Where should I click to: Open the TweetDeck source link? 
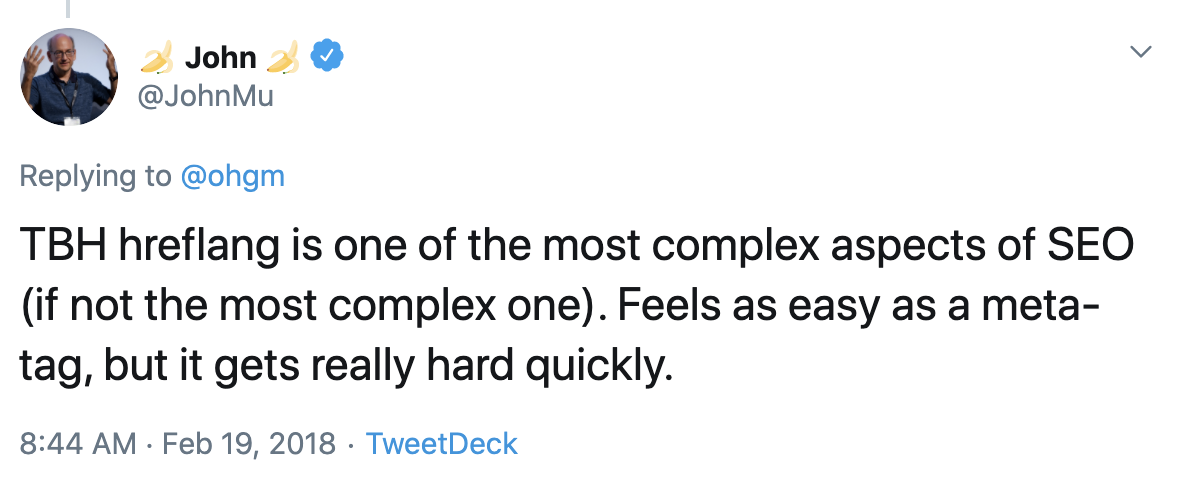(x=441, y=443)
